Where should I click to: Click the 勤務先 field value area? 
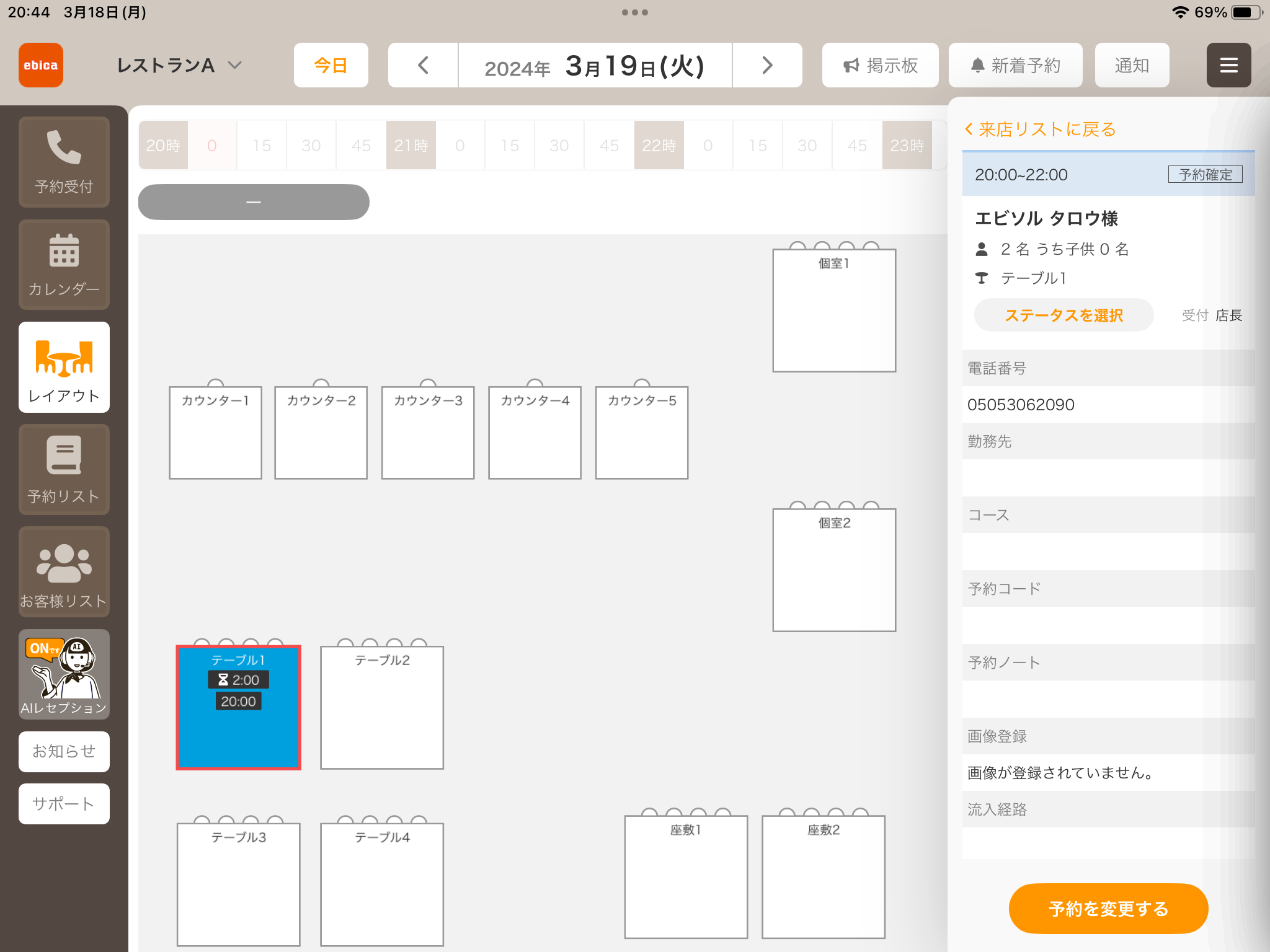tap(1109, 478)
